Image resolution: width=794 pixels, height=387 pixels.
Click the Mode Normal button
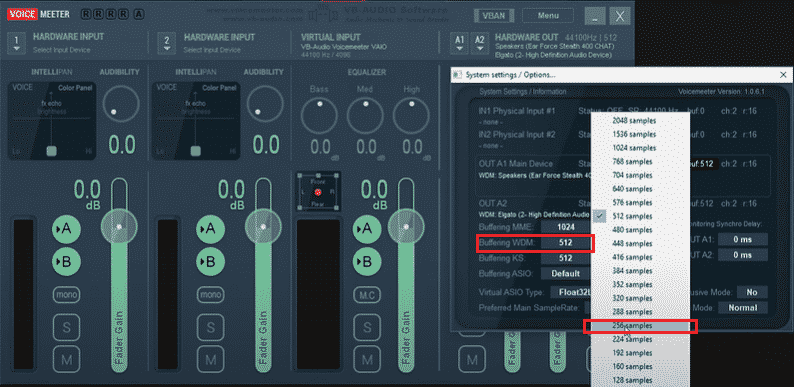point(743,307)
